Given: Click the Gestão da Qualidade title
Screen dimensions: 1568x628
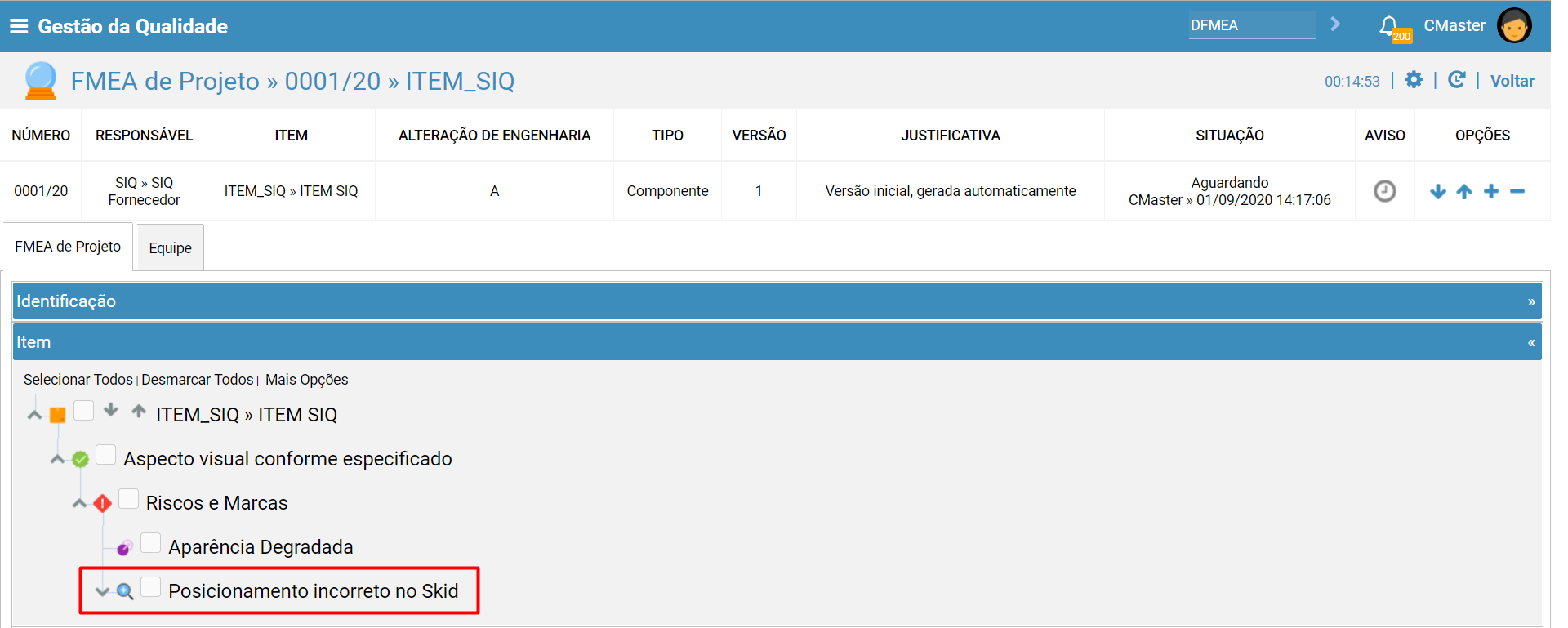Looking at the screenshot, I should coord(132,26).
